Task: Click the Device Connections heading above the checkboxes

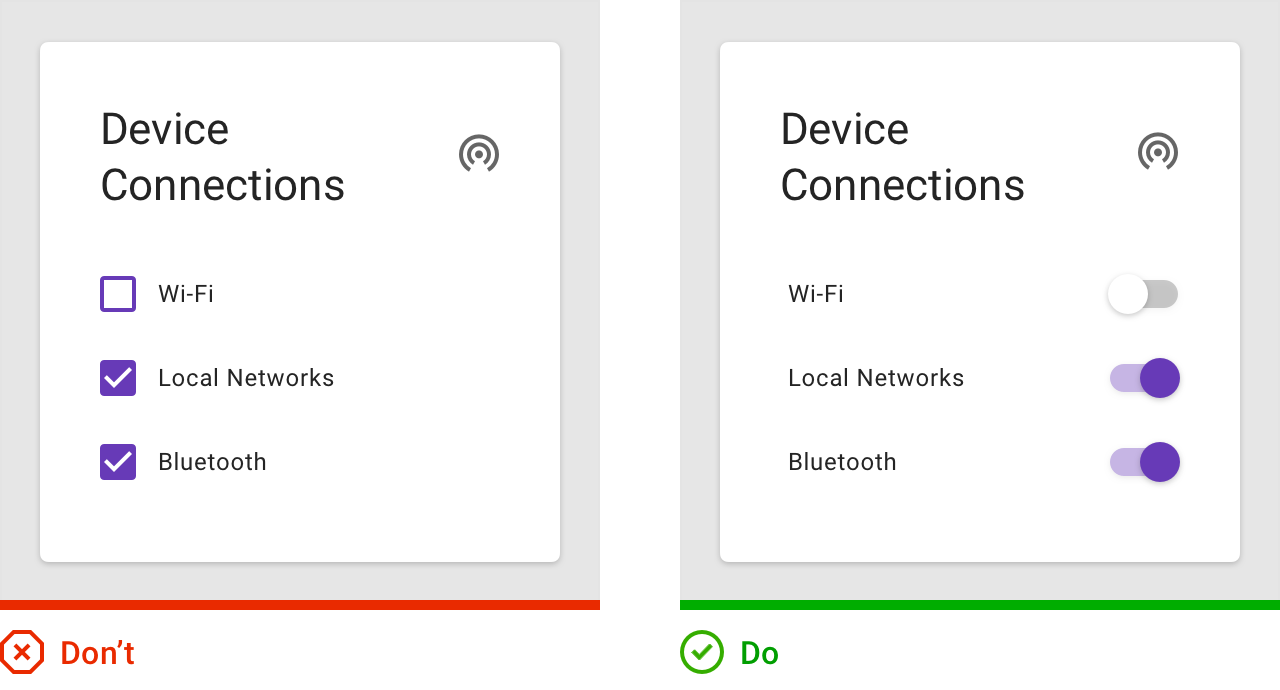Action: 222,157
